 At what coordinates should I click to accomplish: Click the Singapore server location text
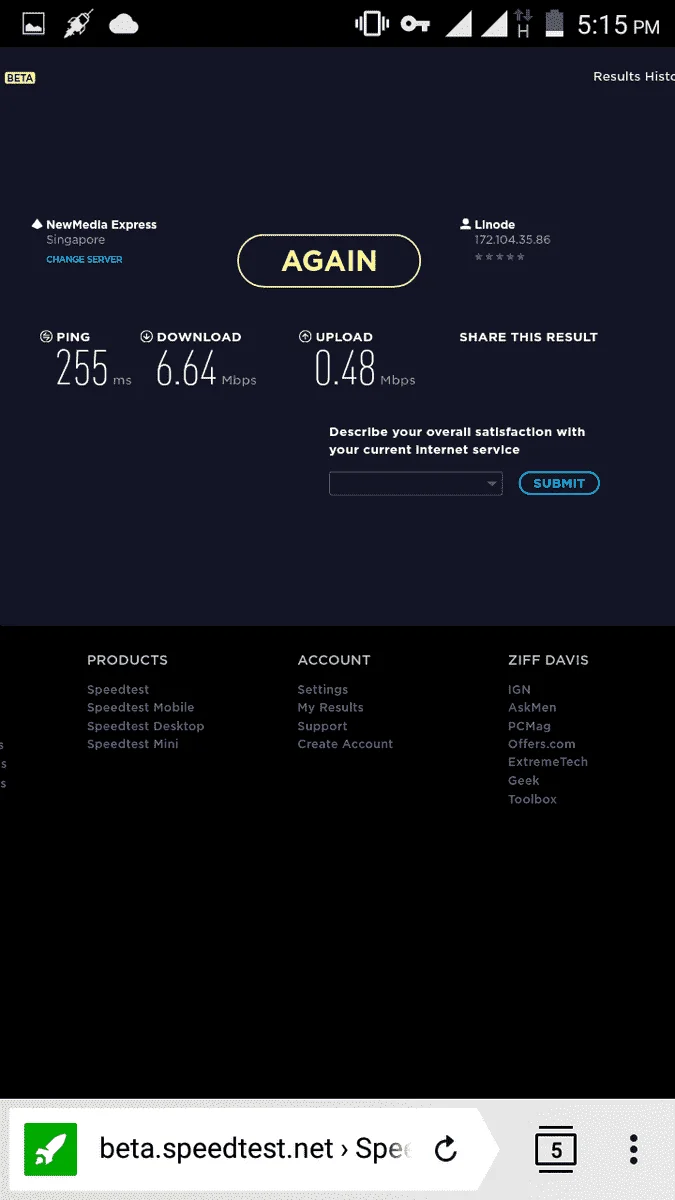point(76,241)
